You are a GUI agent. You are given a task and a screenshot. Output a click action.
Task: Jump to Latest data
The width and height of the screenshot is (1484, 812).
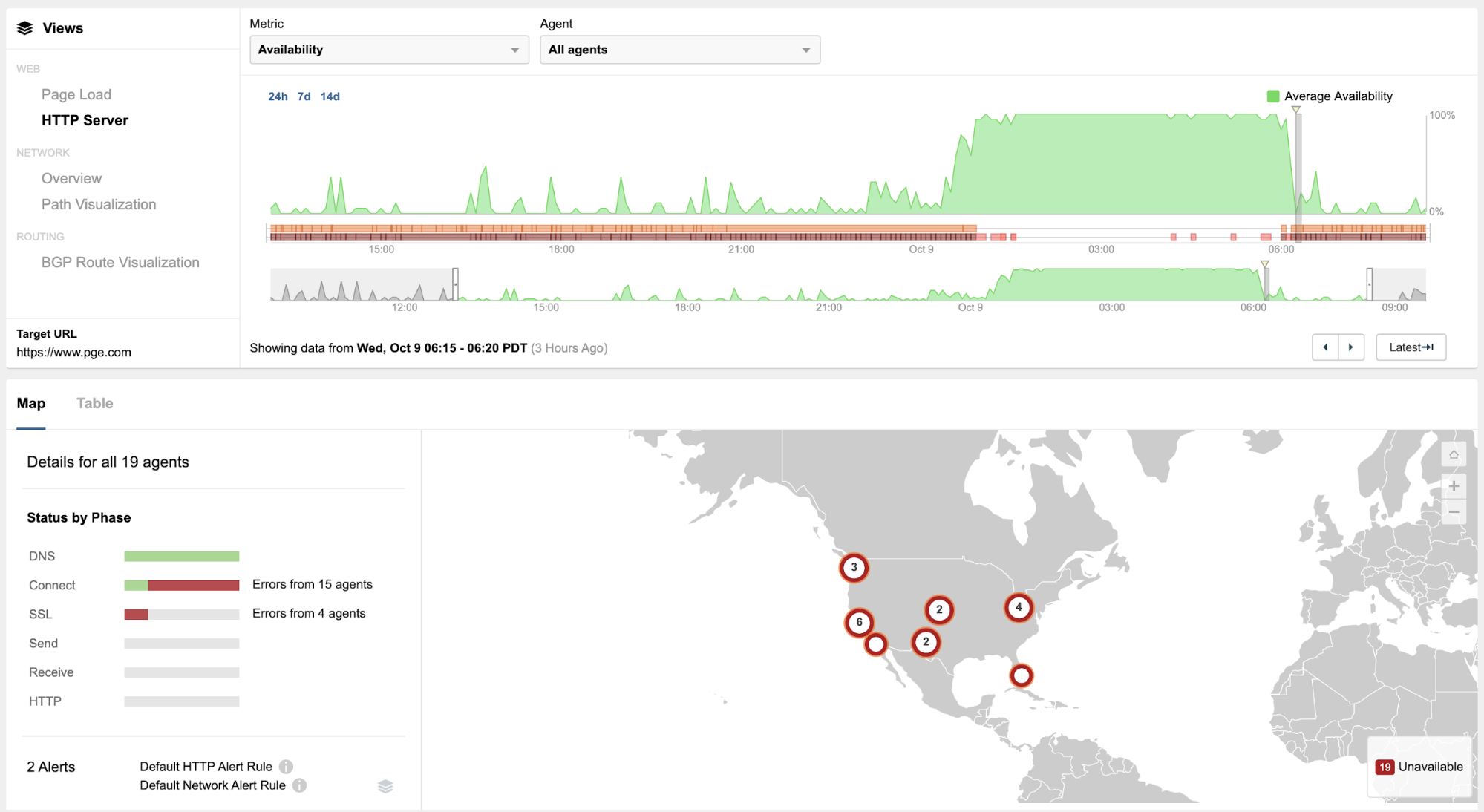pyautogui.click(x=1411, y=347)
